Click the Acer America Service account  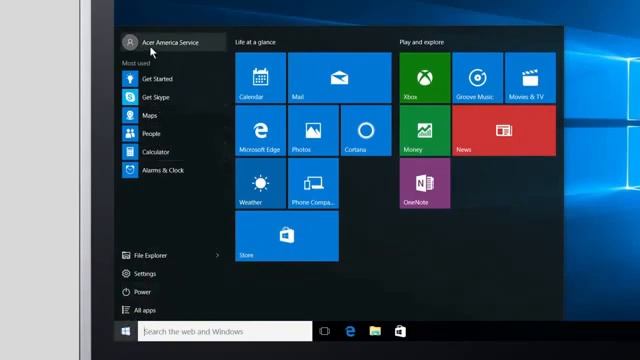[173, 42]
